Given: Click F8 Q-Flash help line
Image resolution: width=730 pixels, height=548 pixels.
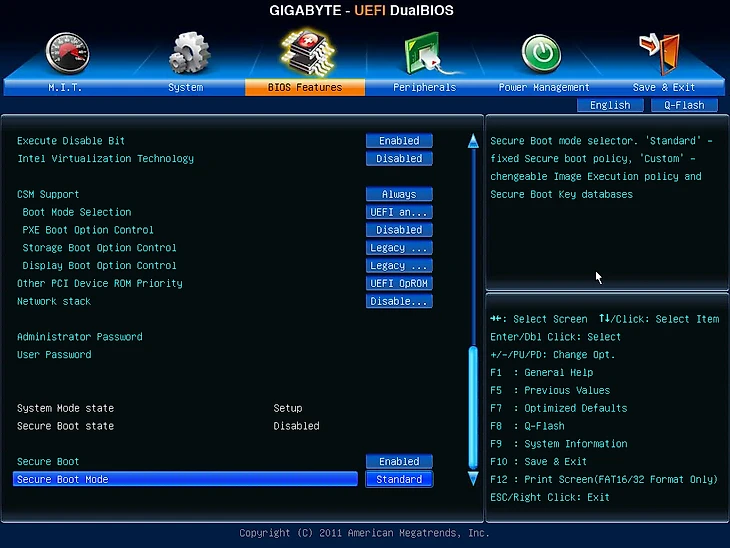Looking at the screenshot, I should [527, 426].
